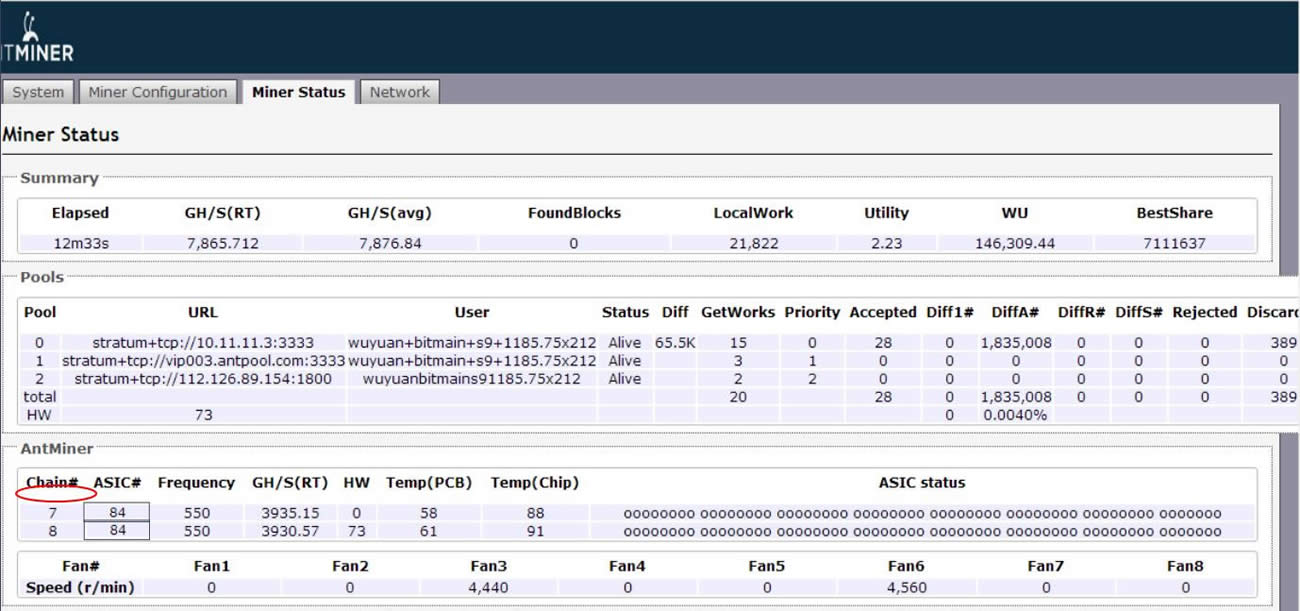Click the ASIC# box for chain 7
The image size is (1300, 611).
pos(117,513)
